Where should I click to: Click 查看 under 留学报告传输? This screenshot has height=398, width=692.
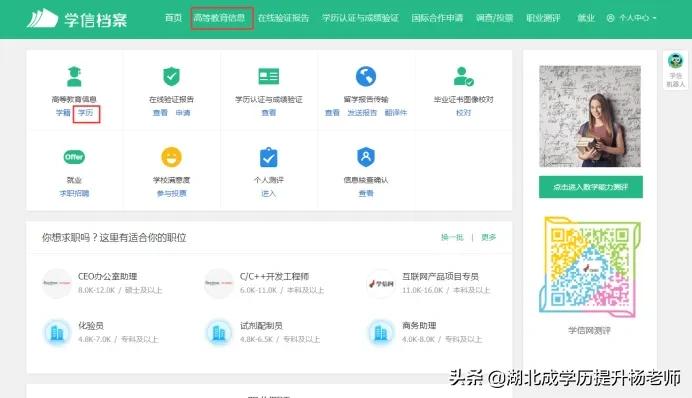332,113
